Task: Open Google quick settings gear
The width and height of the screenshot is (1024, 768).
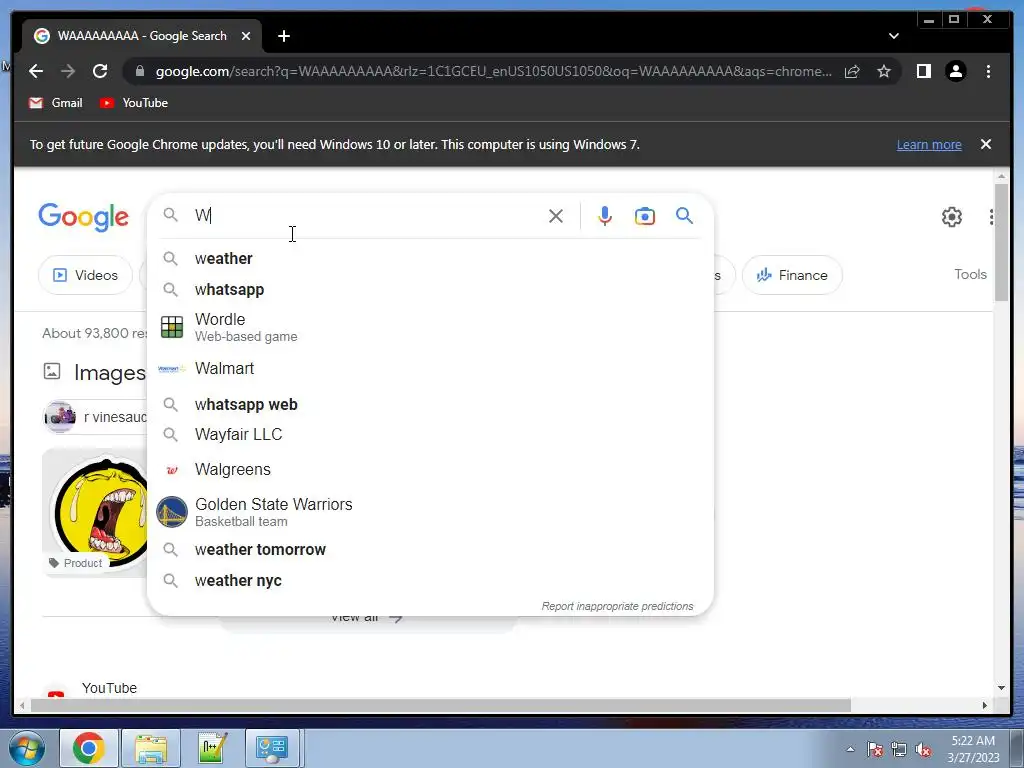Action: (952, 216)
